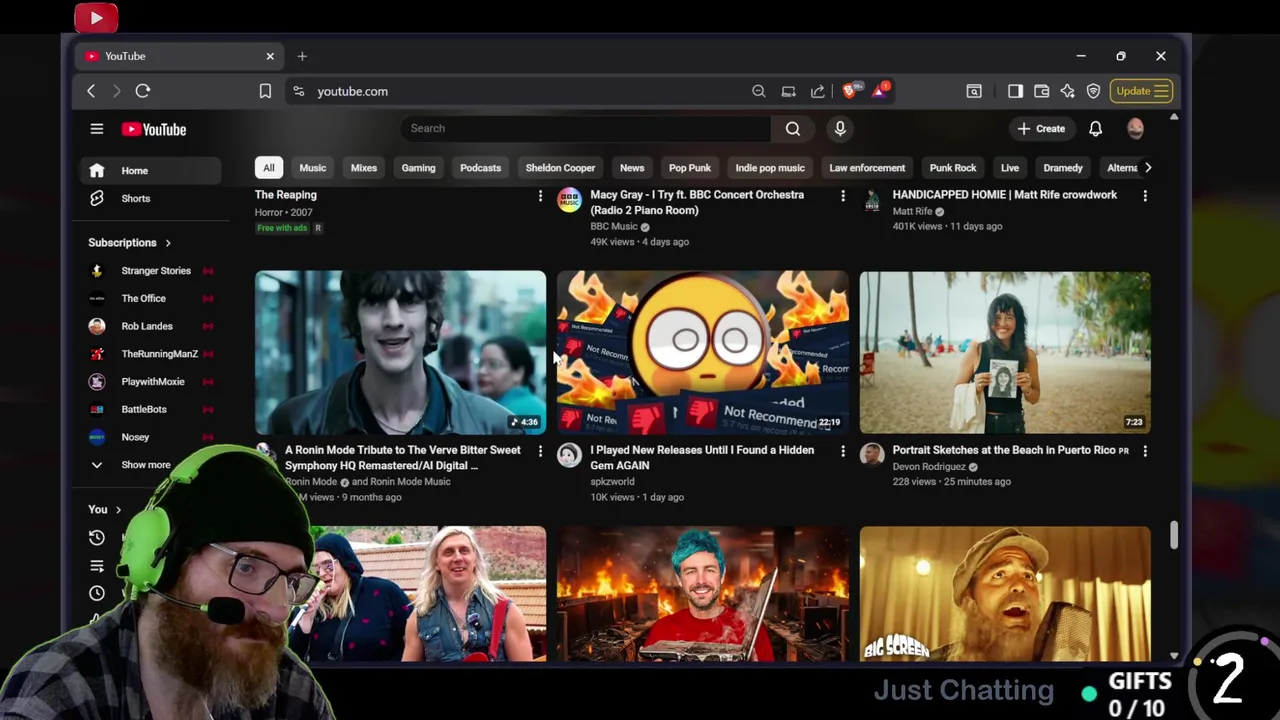Select the Podcasts filter chip
1280x720 pixels.
(x=480, y=168)
